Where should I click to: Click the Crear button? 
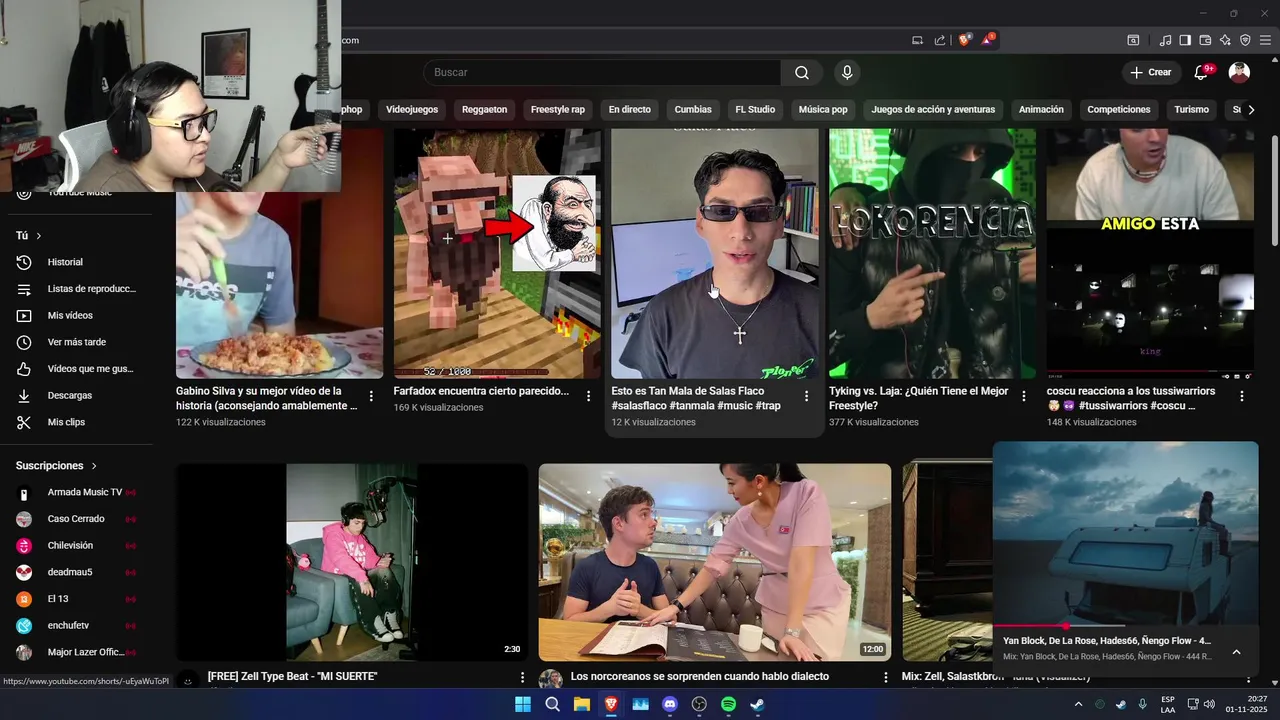1150,72
